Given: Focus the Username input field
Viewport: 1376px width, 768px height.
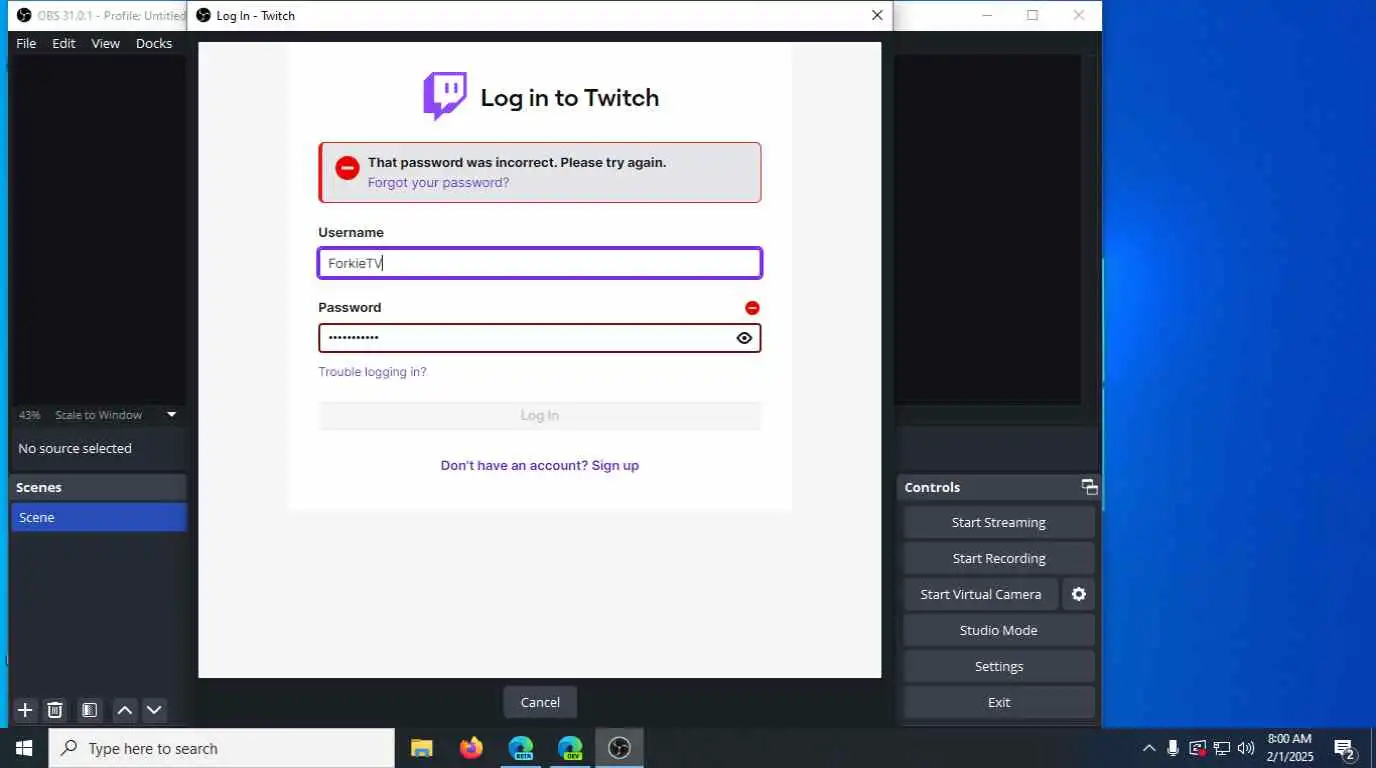Looking at the screenshot, I should (540, 263).
